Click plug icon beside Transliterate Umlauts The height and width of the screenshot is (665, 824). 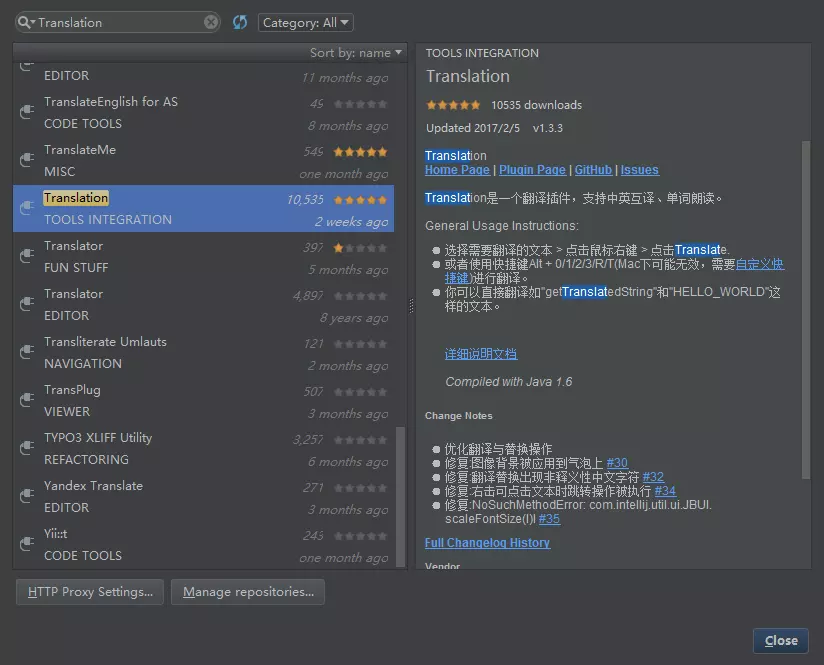27,352
